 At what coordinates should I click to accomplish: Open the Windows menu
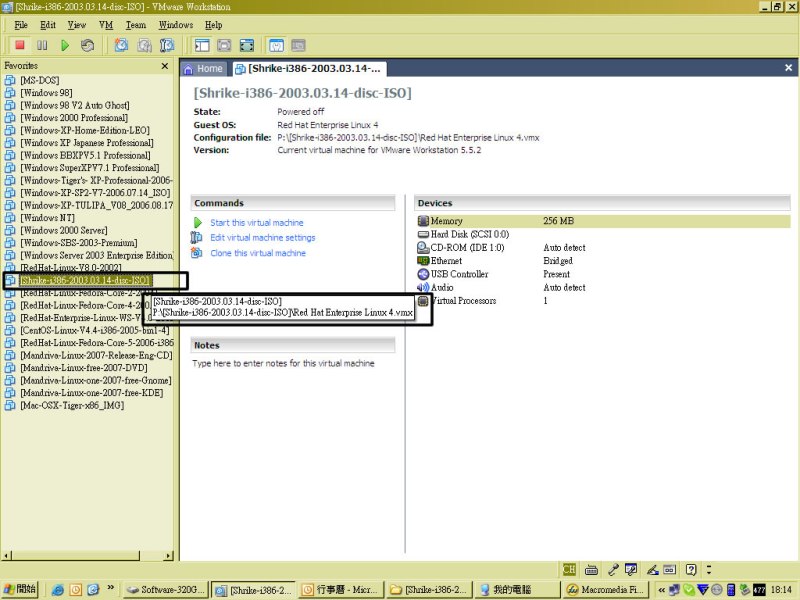(176, 25)
